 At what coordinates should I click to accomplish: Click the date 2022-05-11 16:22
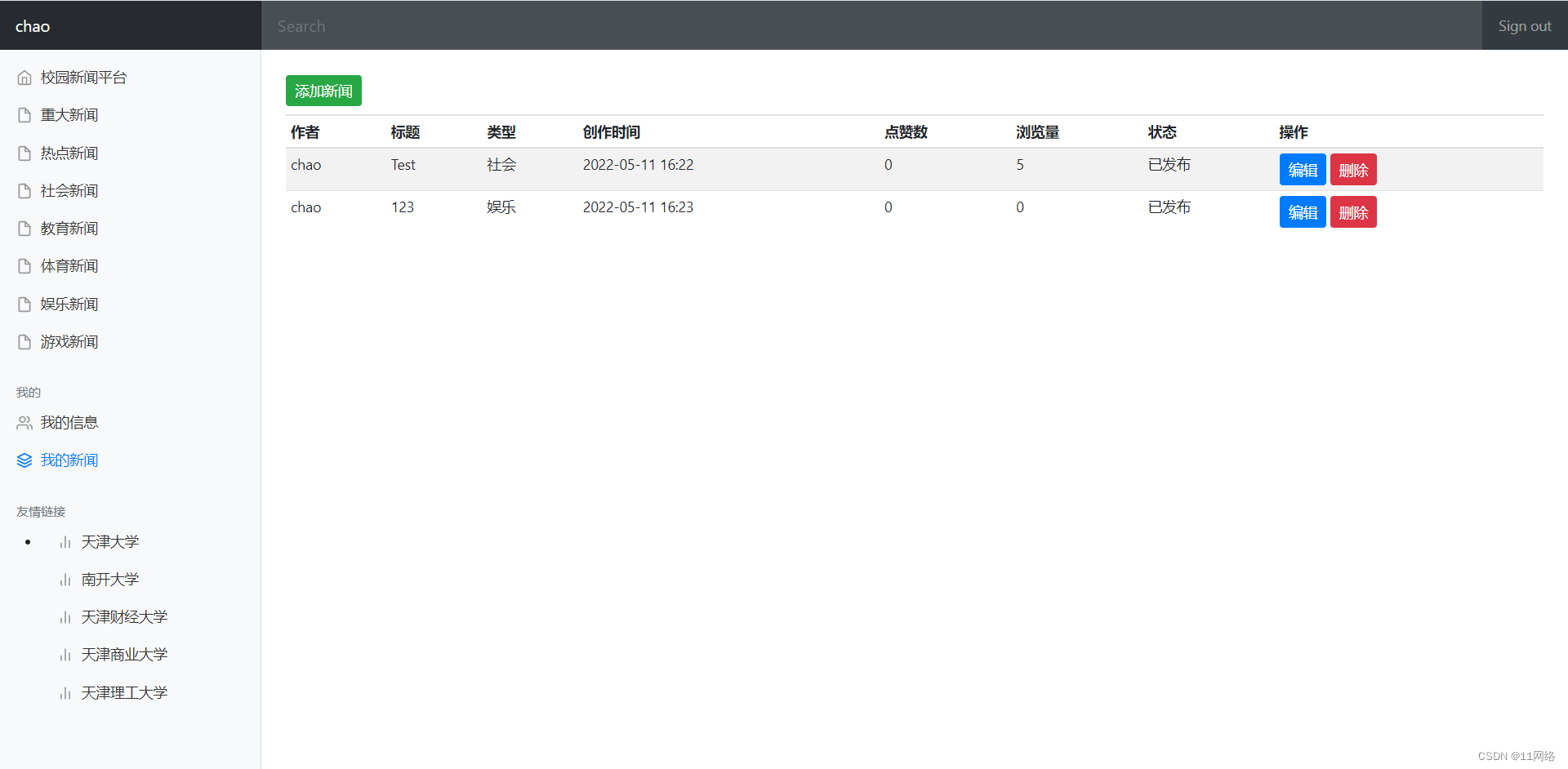click(638, 165)
